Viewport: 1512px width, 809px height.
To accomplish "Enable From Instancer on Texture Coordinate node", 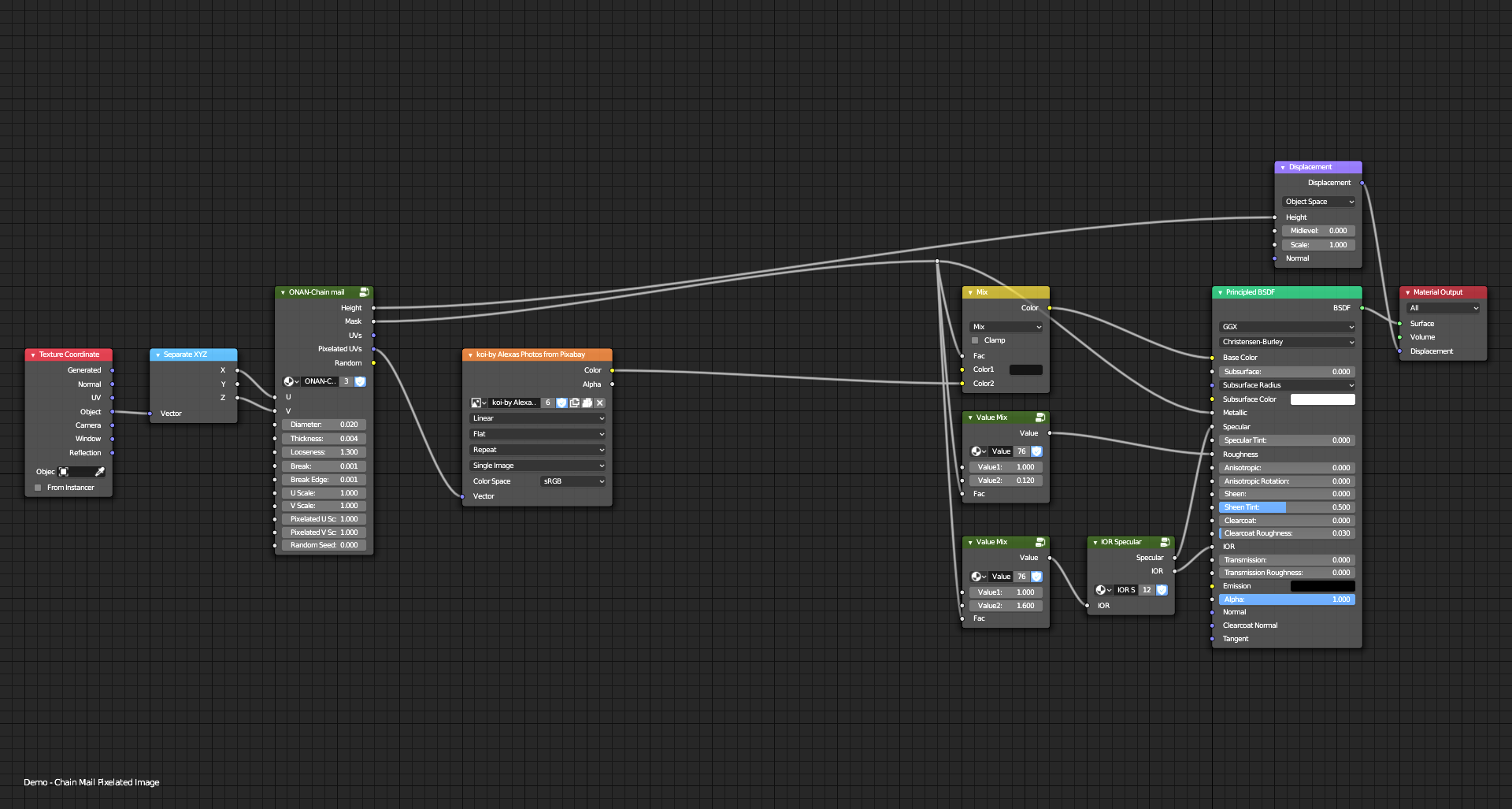I will [x=37, y=487].
